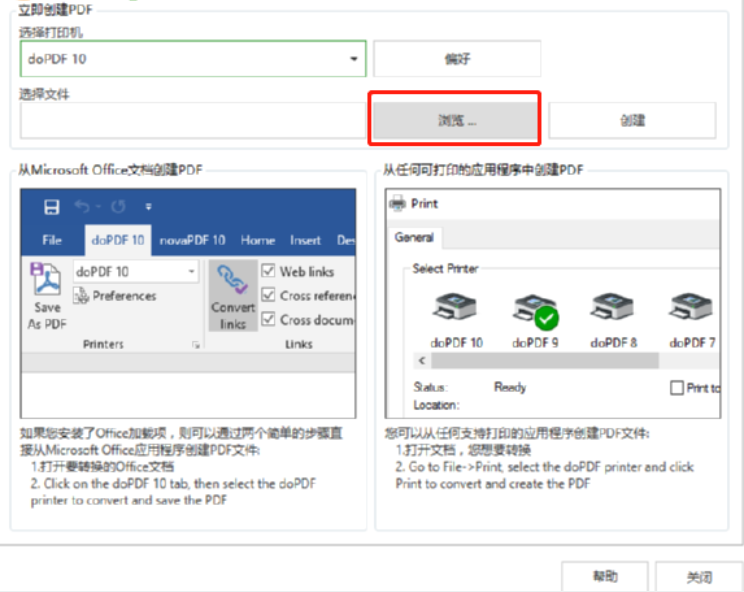Click the 创建 create button
This screenshot has height=592, width=744.
tap(632, 120)
